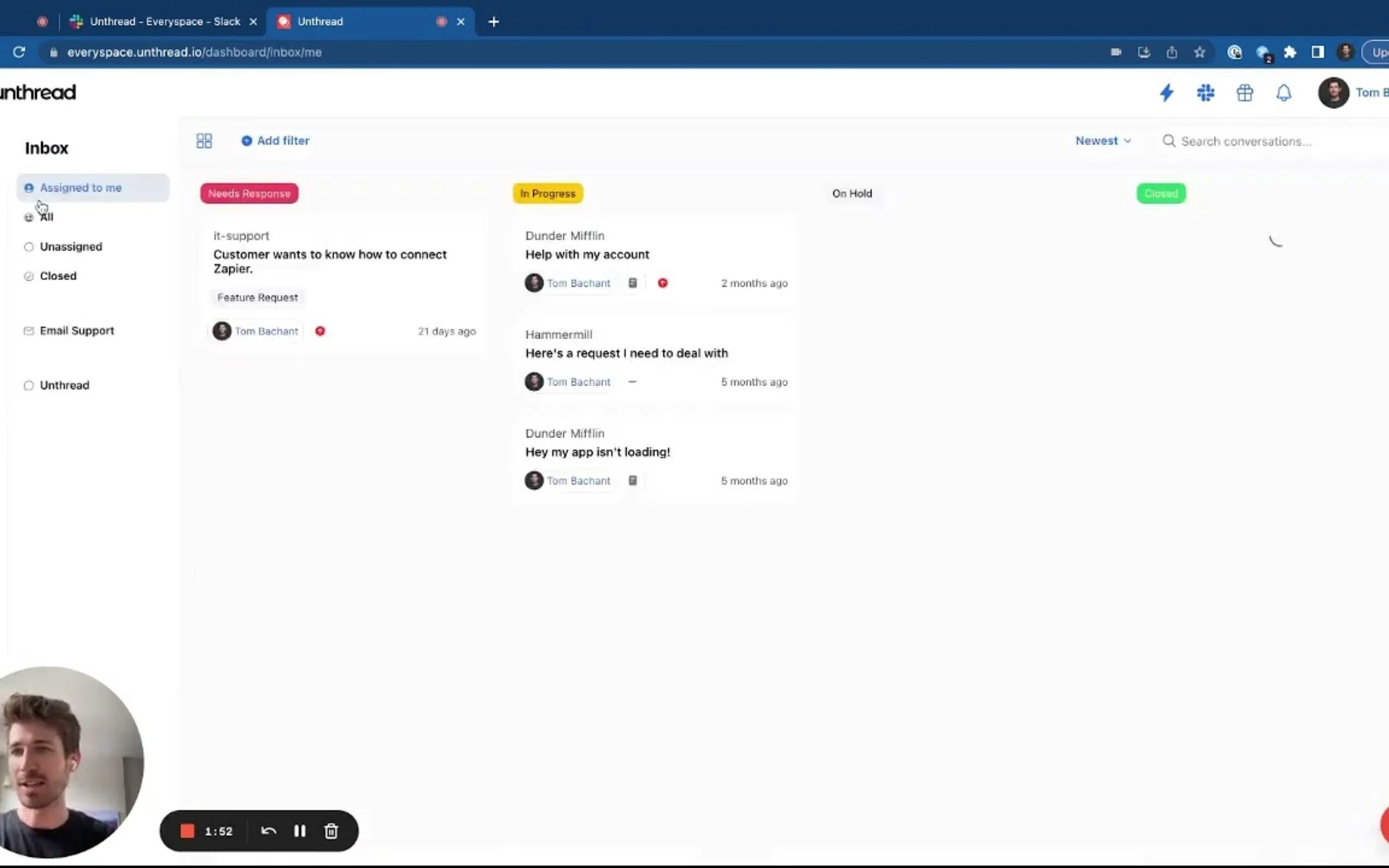Open the Slack integration icon in header

pyautogui.click(x=1205, y=92)
